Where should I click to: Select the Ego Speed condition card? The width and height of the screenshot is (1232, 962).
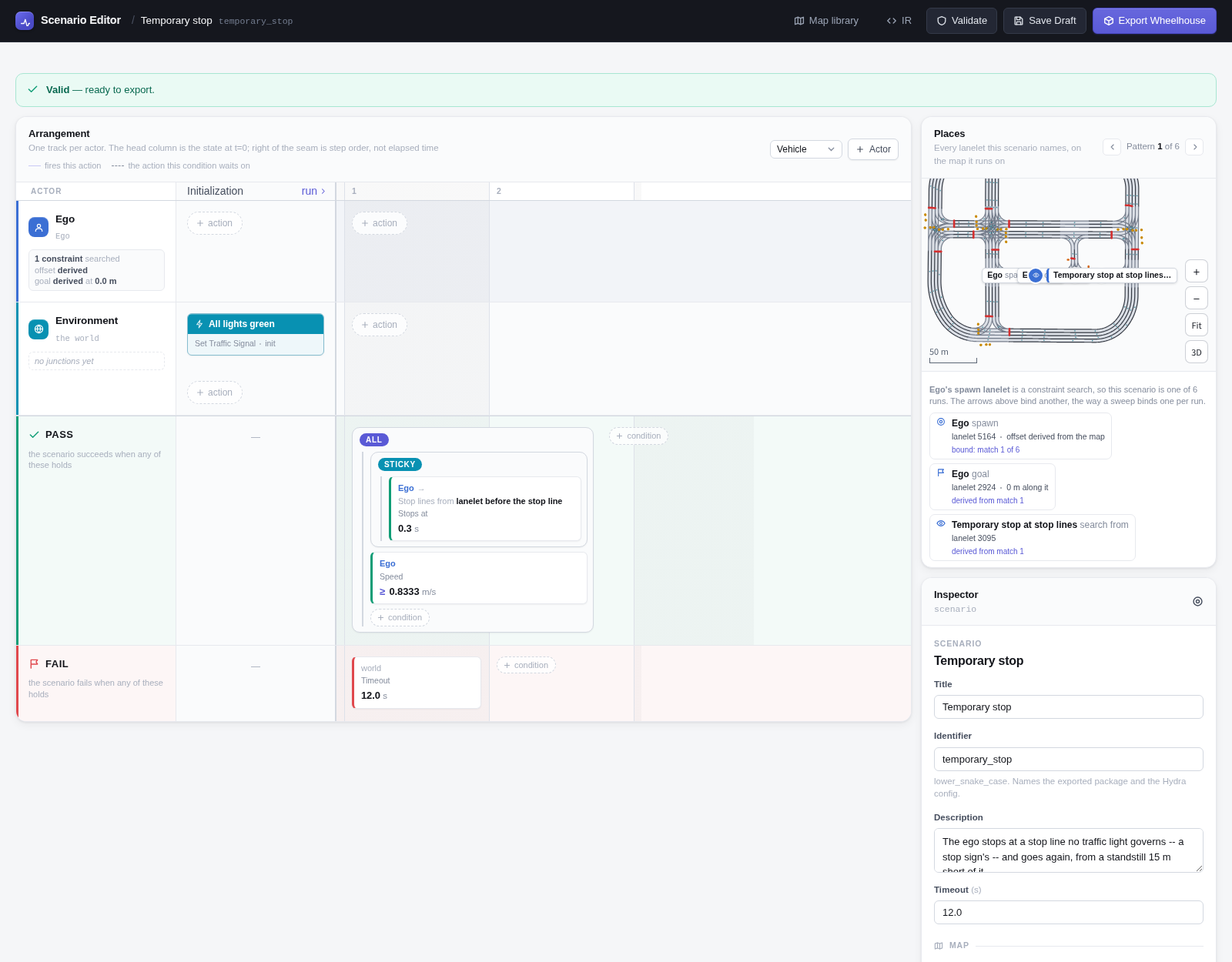479,578
